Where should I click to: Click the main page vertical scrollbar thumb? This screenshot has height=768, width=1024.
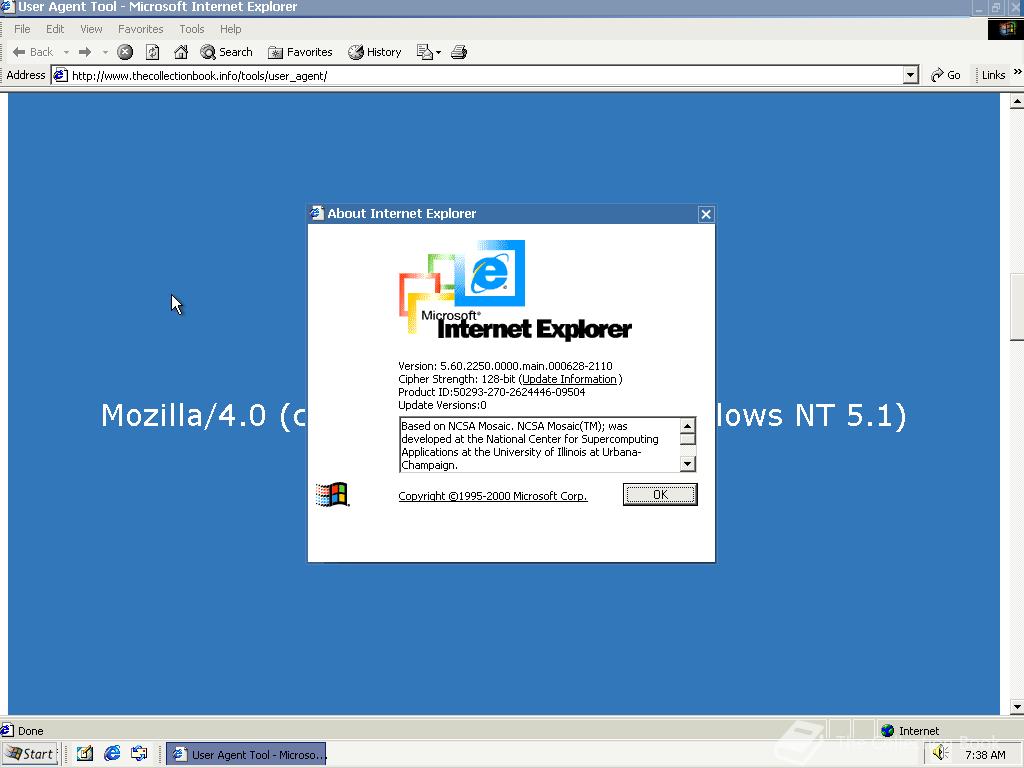[1017, 307]
